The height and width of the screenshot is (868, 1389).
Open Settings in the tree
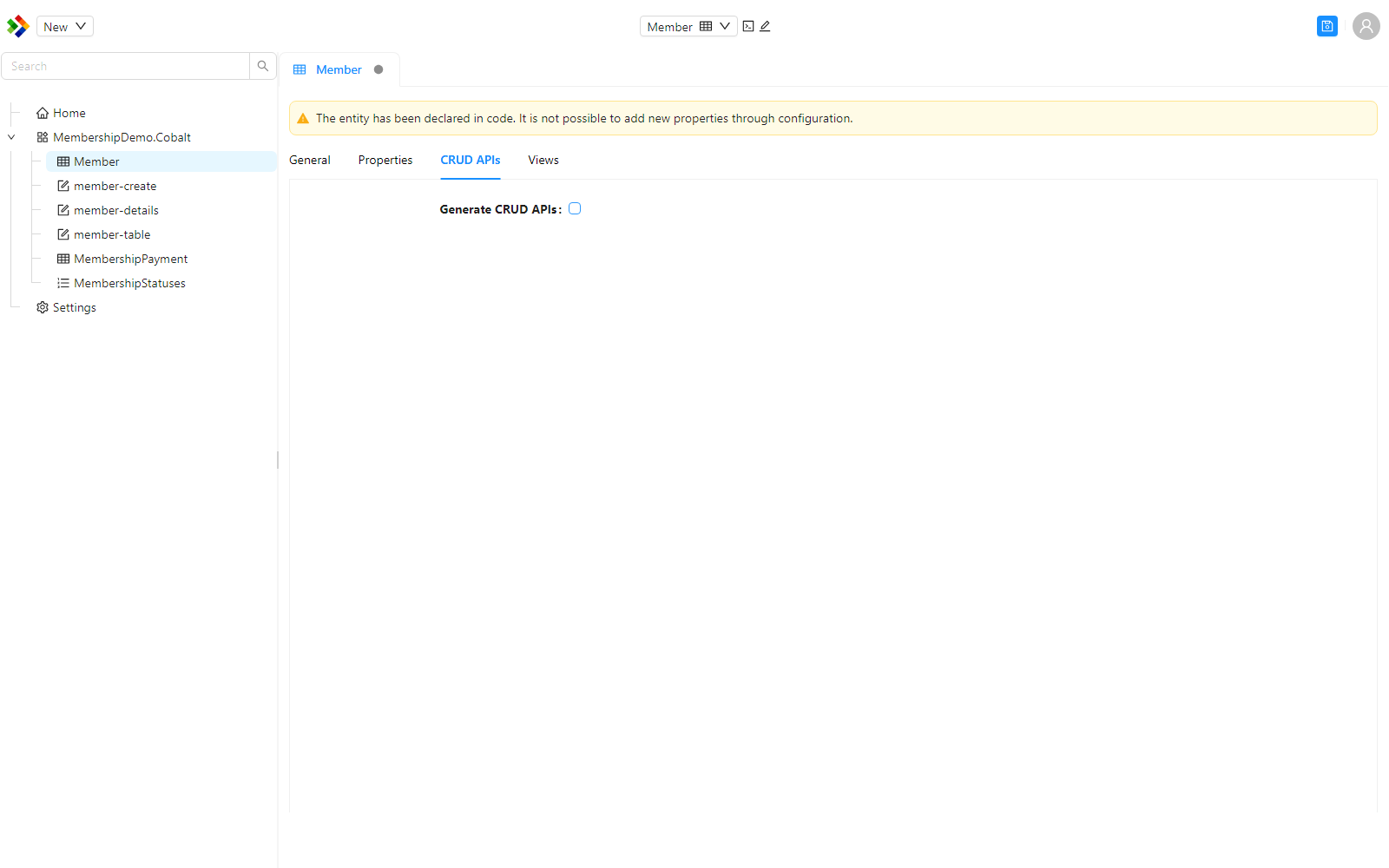pos(75,307)
